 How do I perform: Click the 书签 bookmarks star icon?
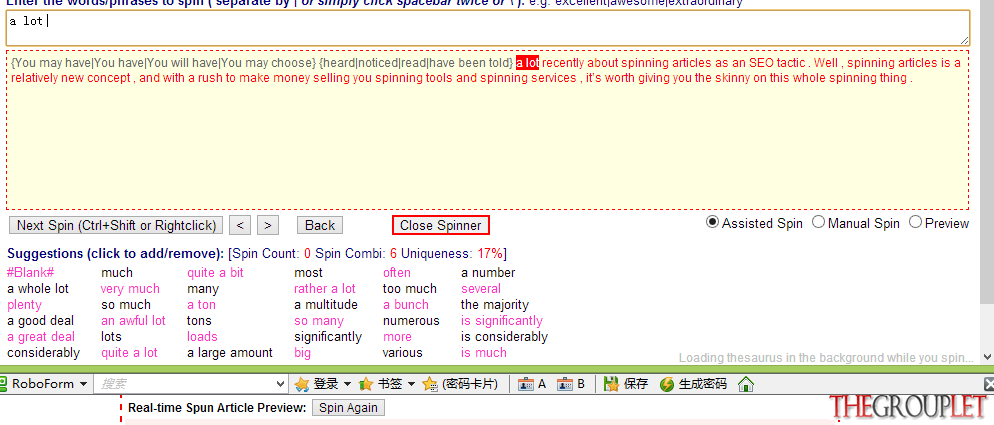click(x=366, y=384)
